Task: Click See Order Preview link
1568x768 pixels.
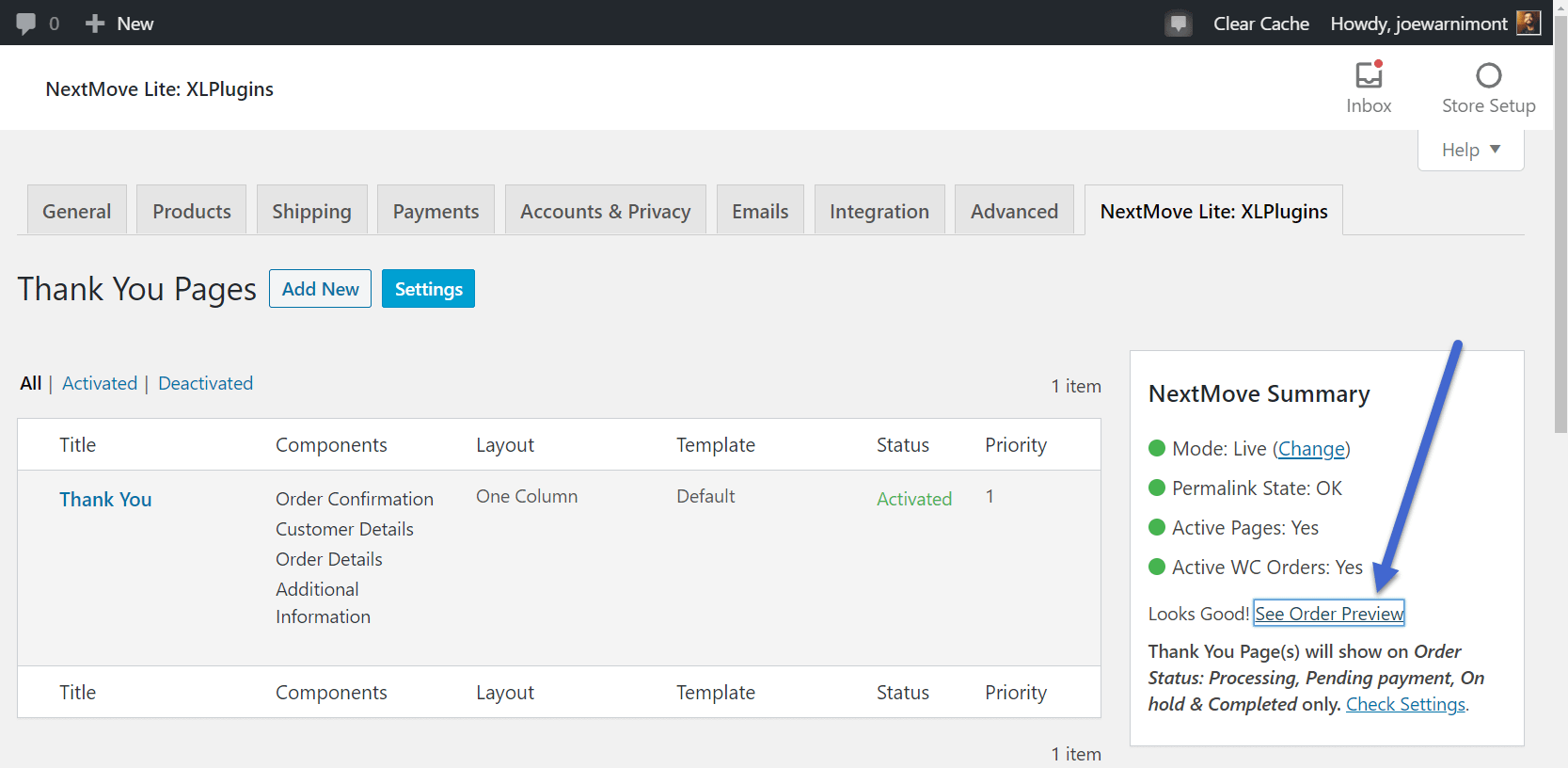Action: coord(1329,614)
